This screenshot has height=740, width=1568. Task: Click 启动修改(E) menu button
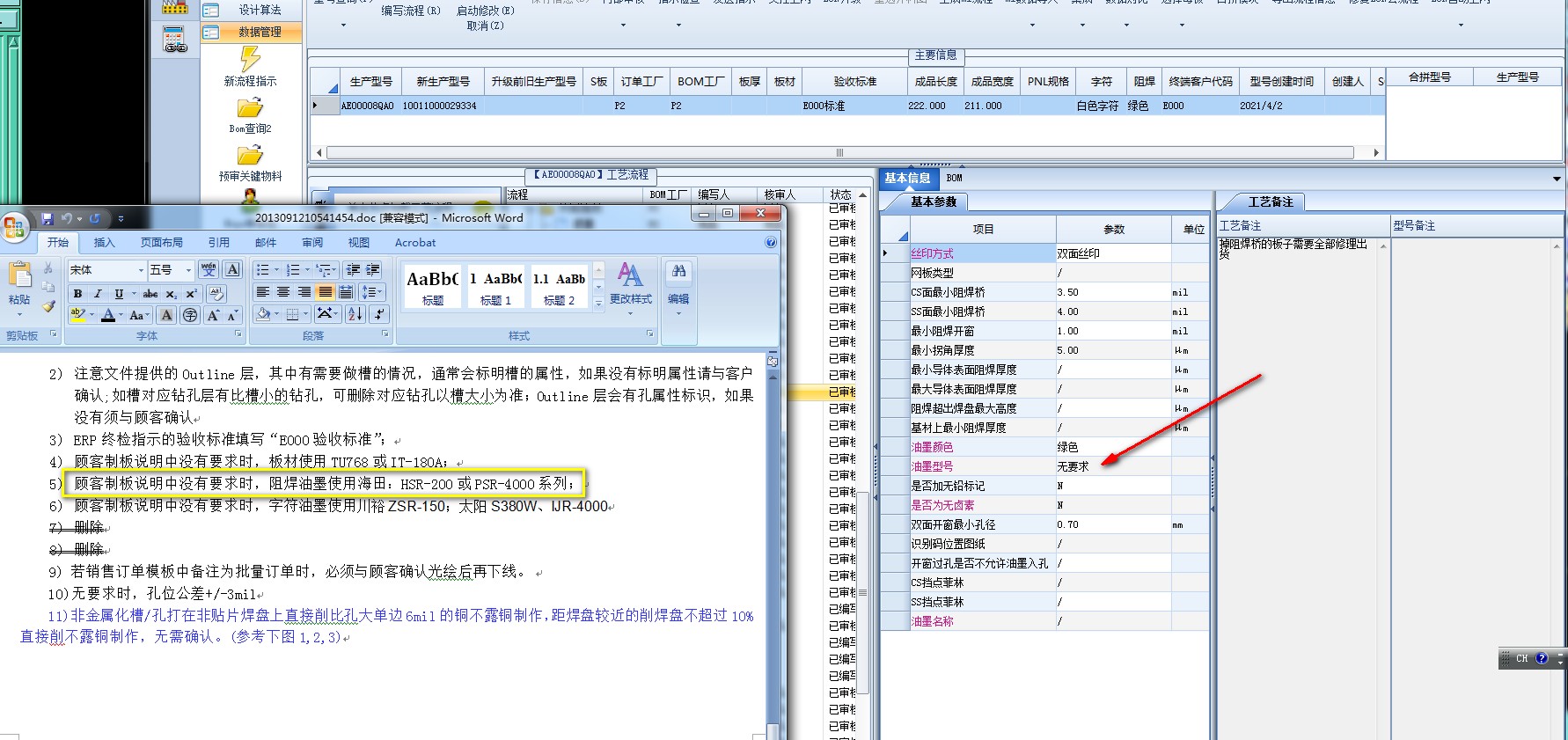click(485, 11)
